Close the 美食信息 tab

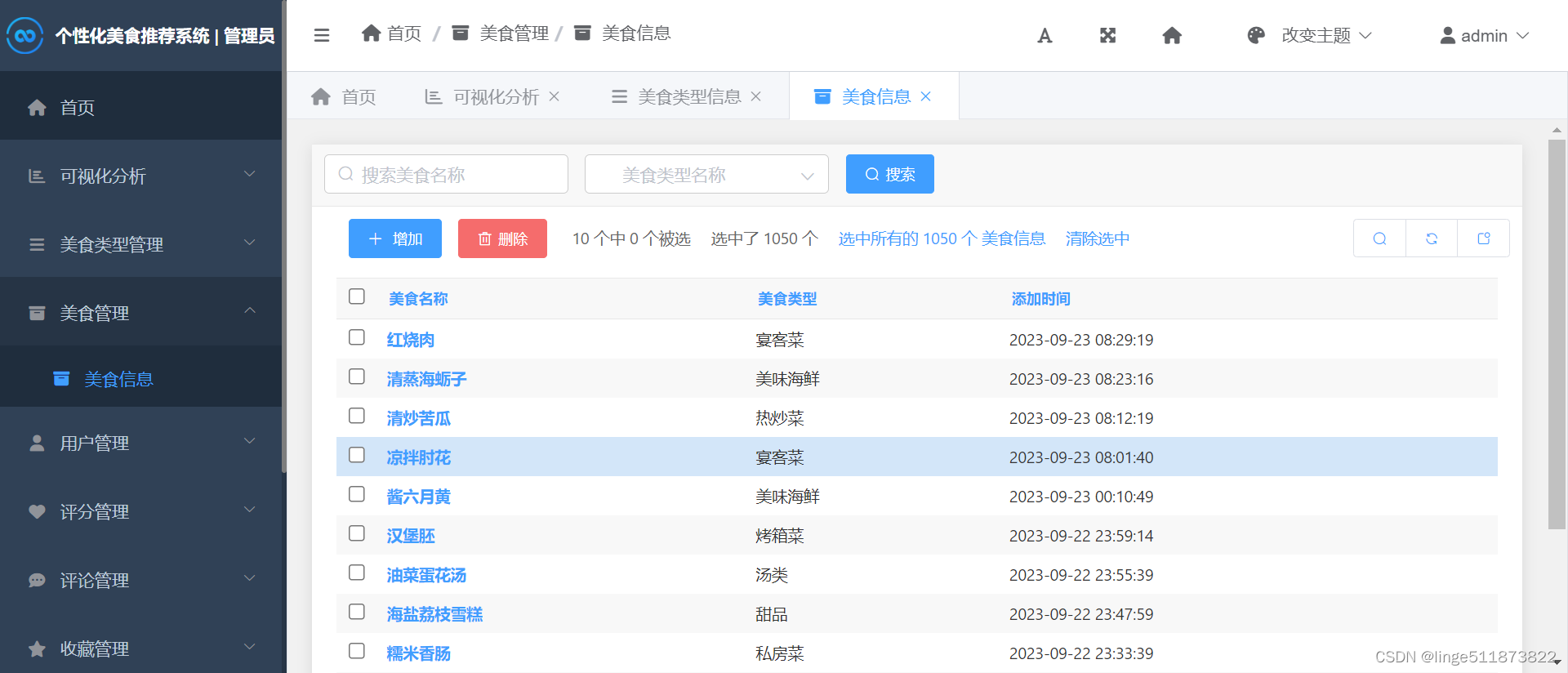click(925, 96)
